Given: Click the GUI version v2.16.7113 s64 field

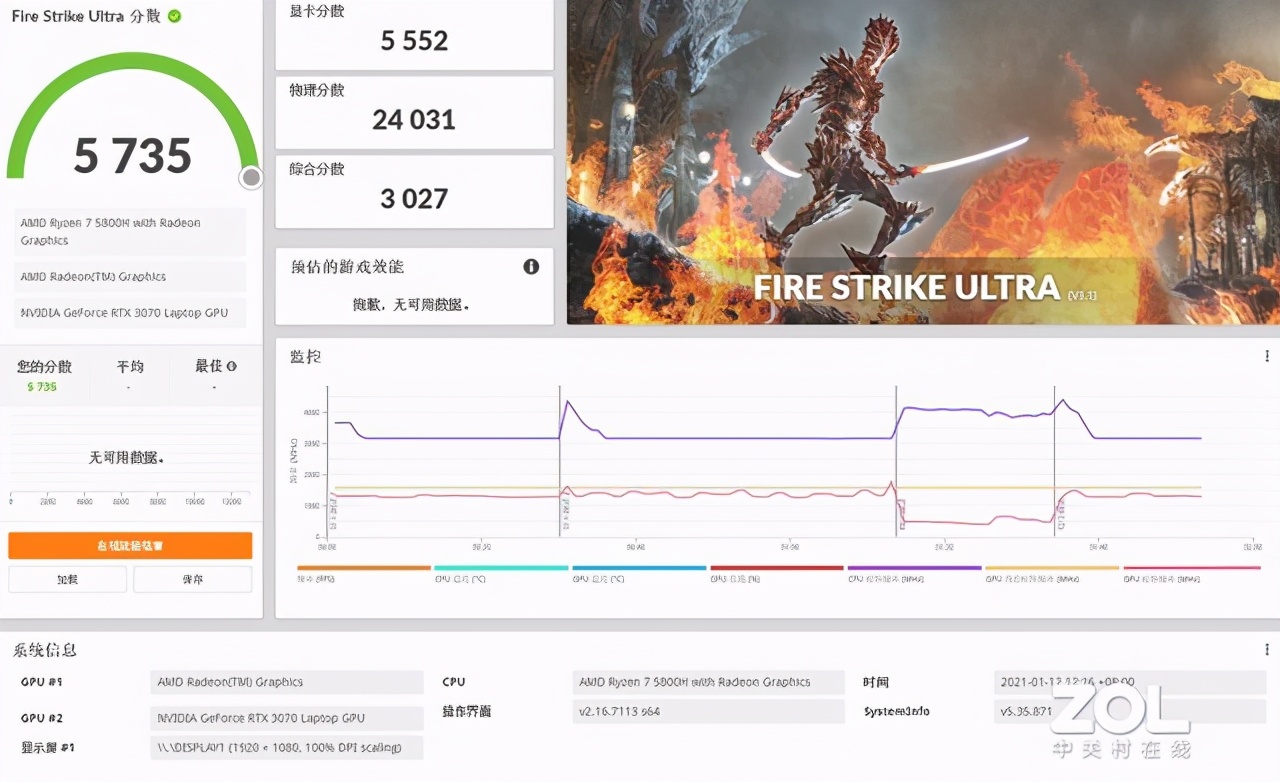Looking at the screenshot, I should click(x=709, y=711).
